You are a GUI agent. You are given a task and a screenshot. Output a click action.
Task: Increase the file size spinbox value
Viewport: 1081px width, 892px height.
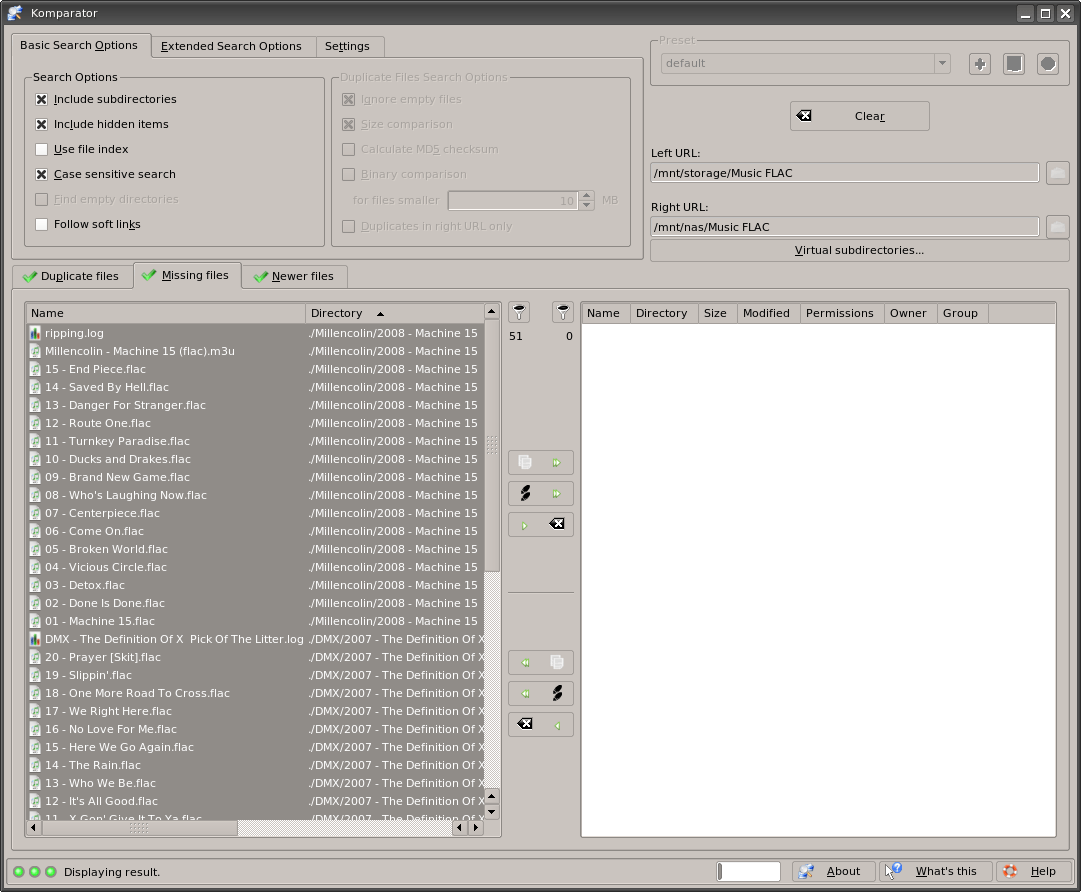pos(587,196)
